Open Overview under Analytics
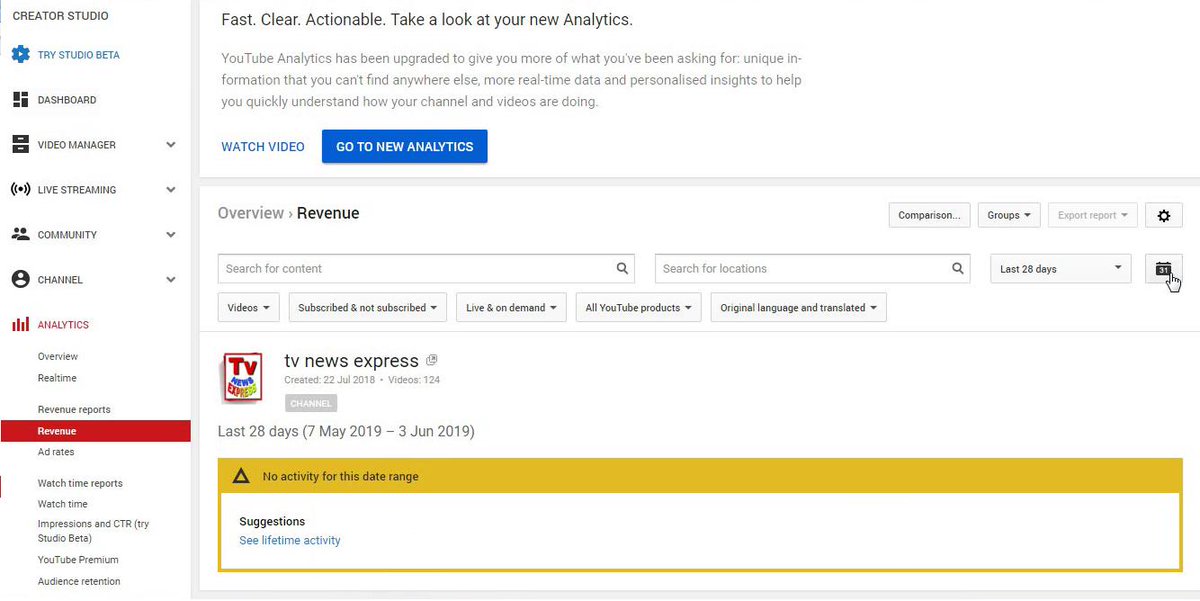 (x=58, y=357)
